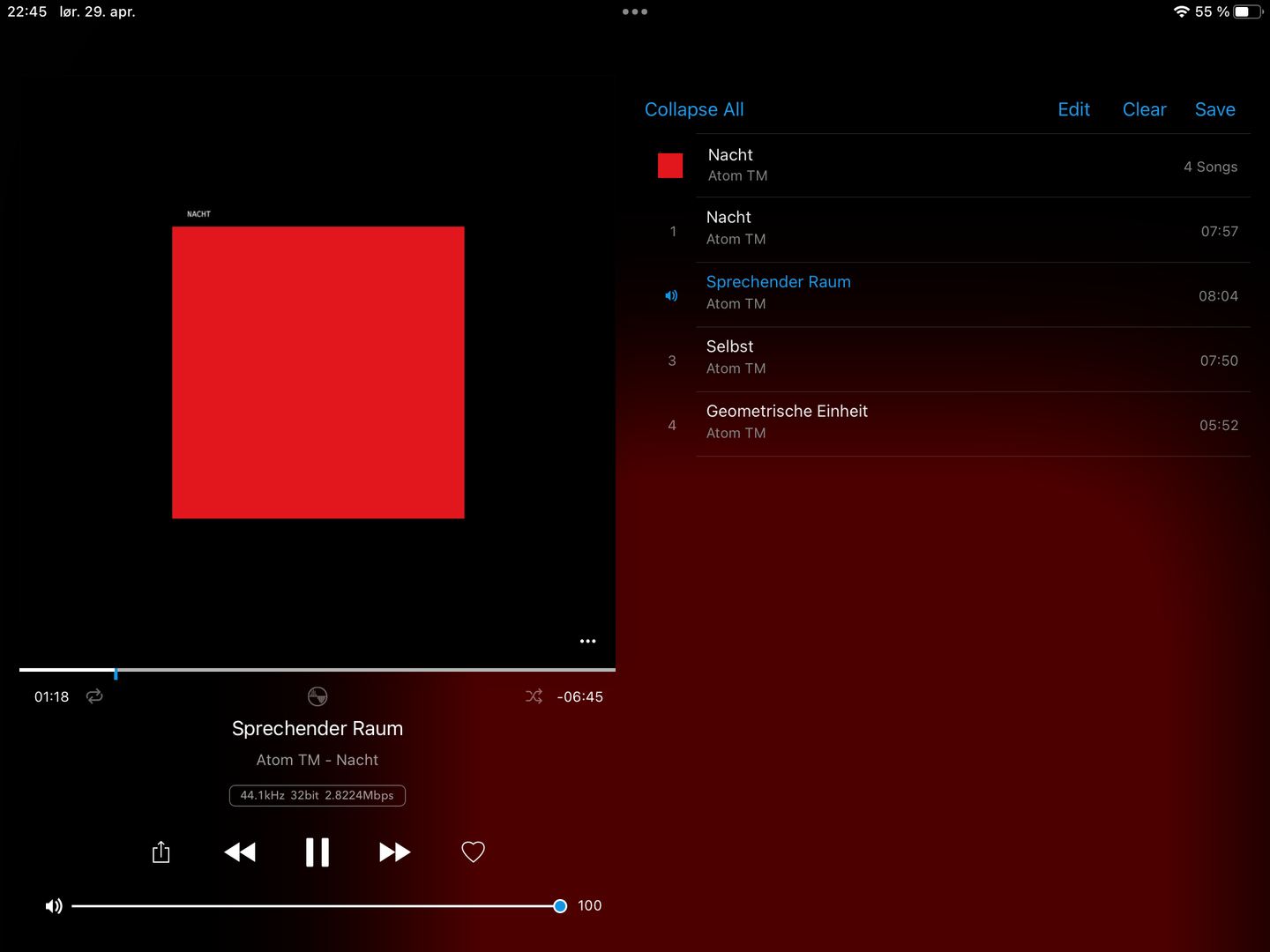Click the playback progress bar marker
The image size is (1270, 952).
pos(116,673)
